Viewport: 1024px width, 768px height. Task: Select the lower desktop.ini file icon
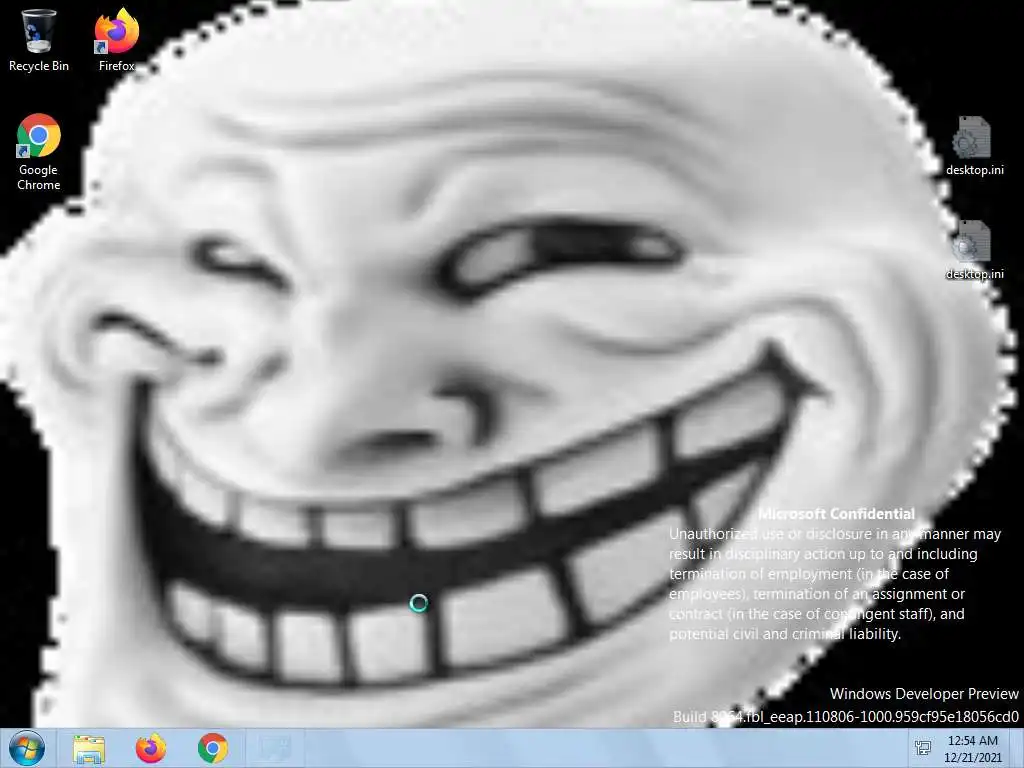point(974,251)
